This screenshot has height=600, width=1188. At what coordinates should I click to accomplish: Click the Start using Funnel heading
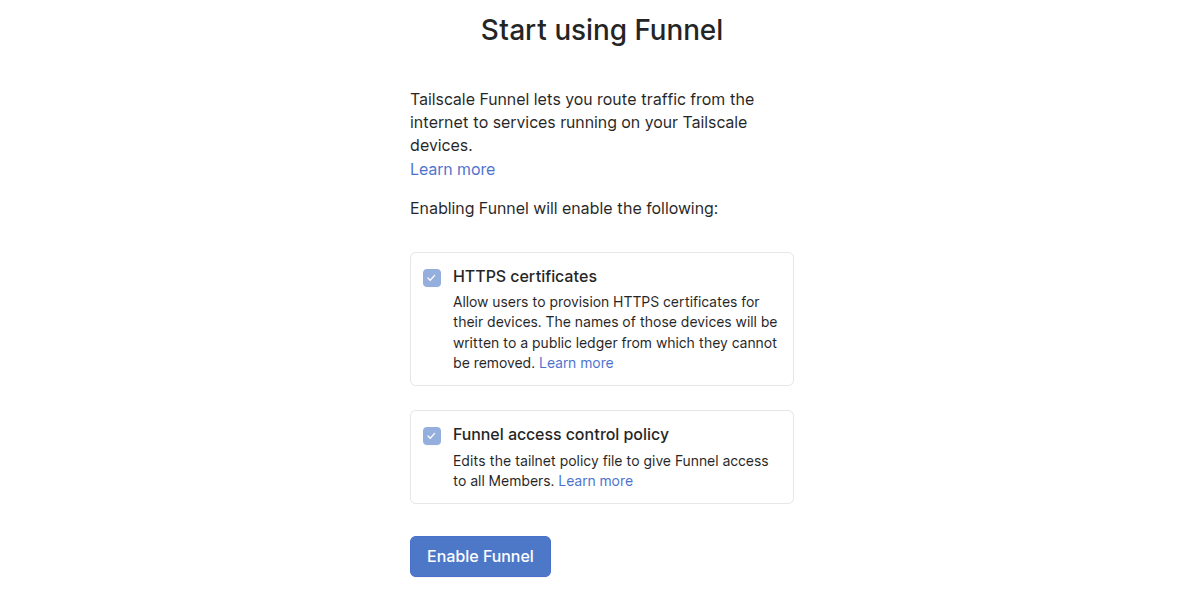pos(601,30)
